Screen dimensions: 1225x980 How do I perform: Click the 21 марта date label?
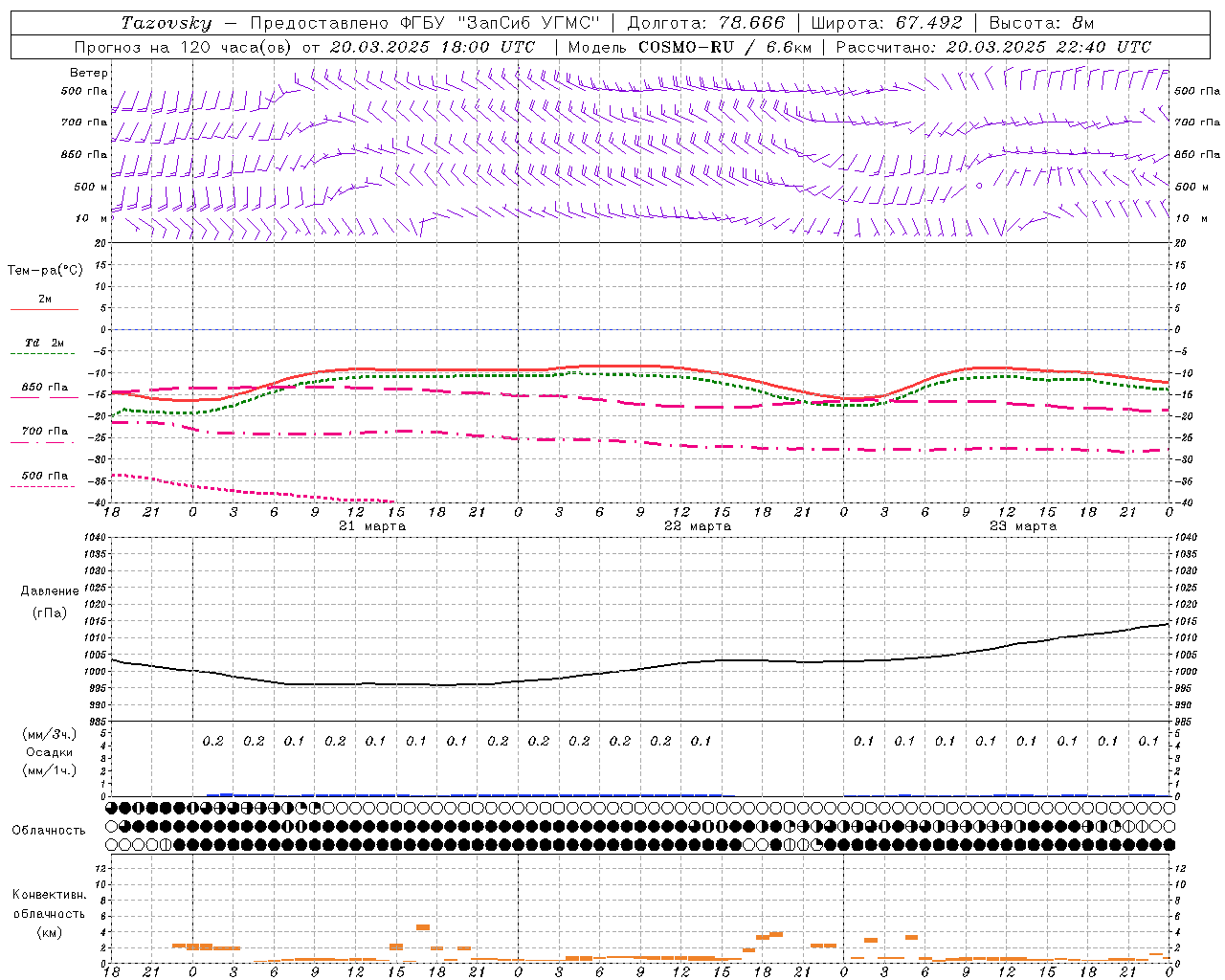372,526
